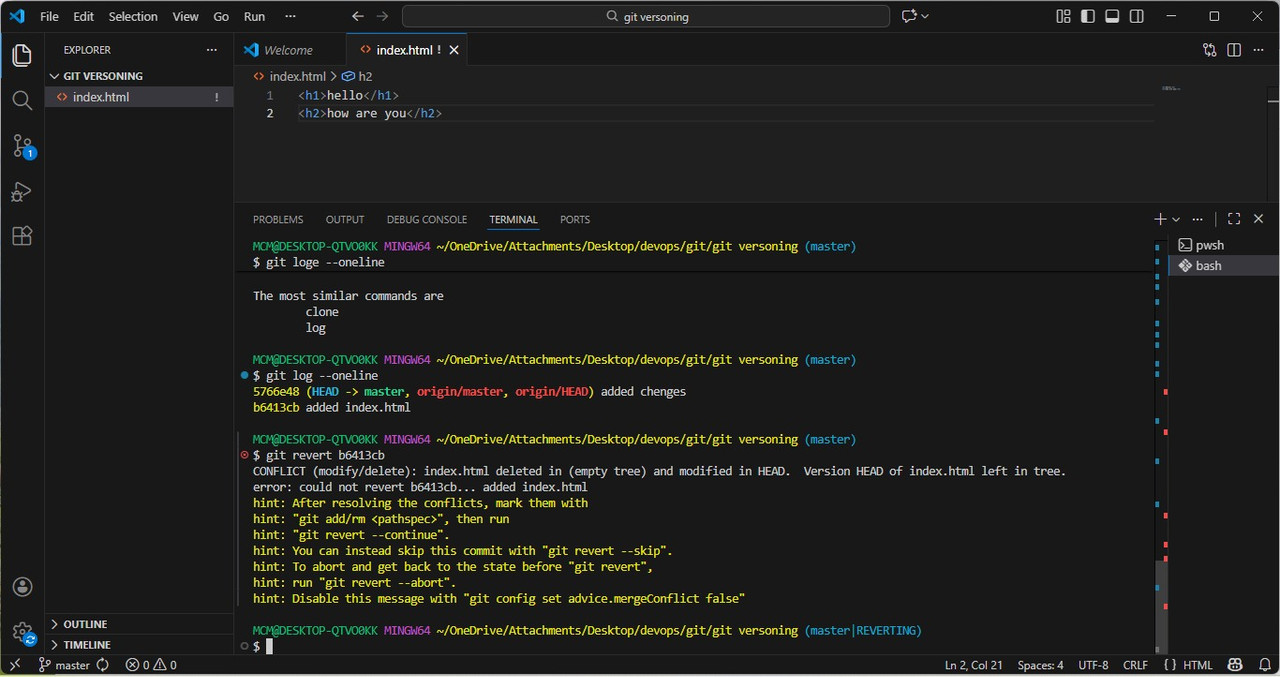Change indentation via Spaces: 4
The image size is (1280, 677).
point(1040,665)
